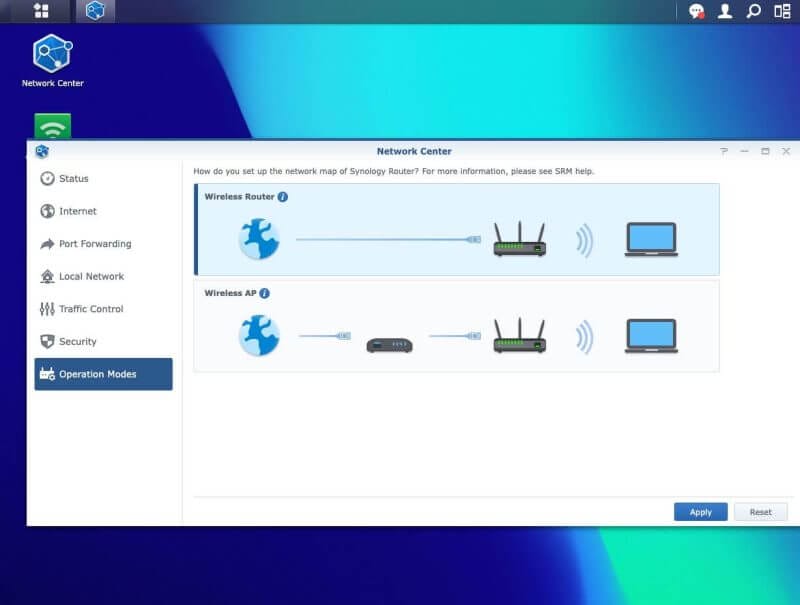
Task: Click the info icon next to Wireless AP
Action: pos(263,293)
